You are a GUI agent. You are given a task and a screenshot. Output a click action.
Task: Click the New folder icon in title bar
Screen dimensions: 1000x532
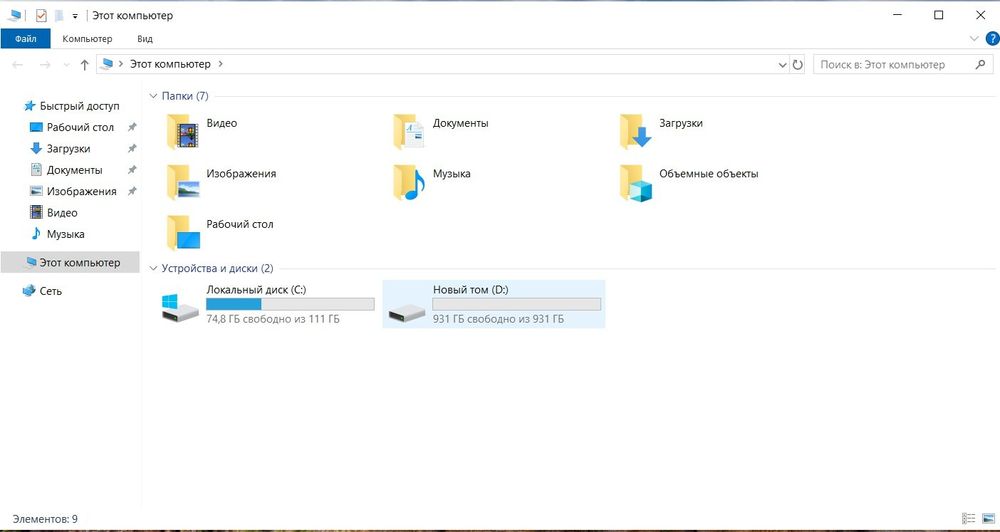[59, 15]
